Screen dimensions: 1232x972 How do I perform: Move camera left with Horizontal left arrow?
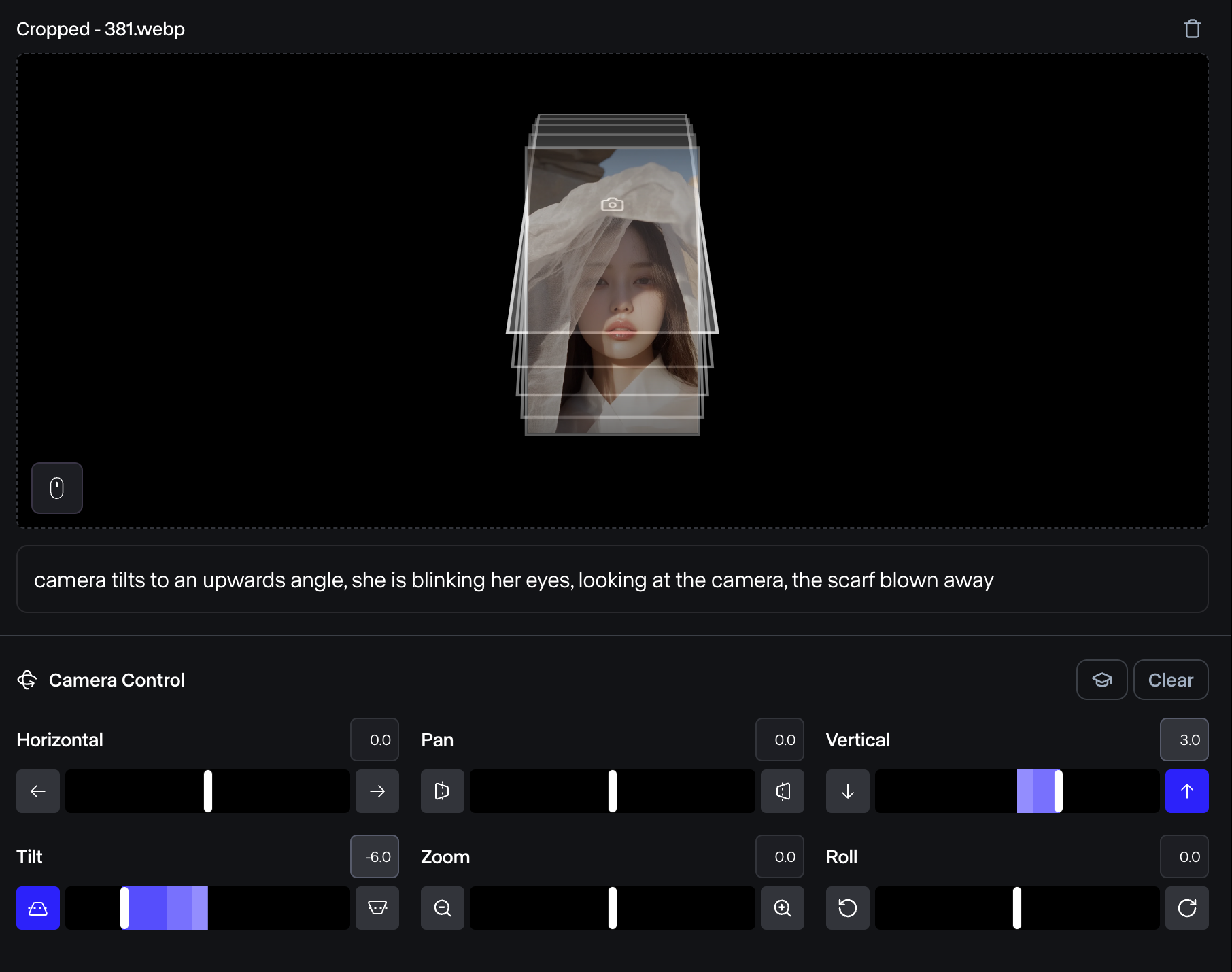coord(38,791)
